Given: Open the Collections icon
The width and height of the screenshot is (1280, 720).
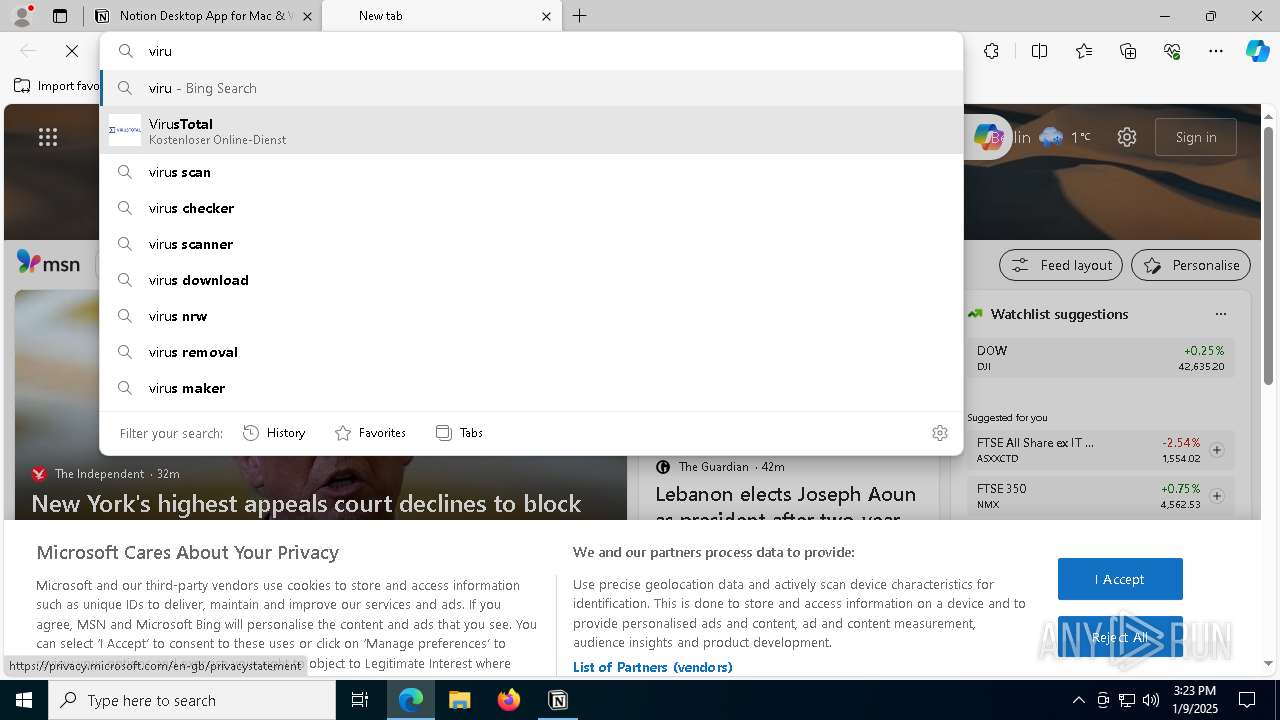Looking at the screenshot, I should 1128,51.
